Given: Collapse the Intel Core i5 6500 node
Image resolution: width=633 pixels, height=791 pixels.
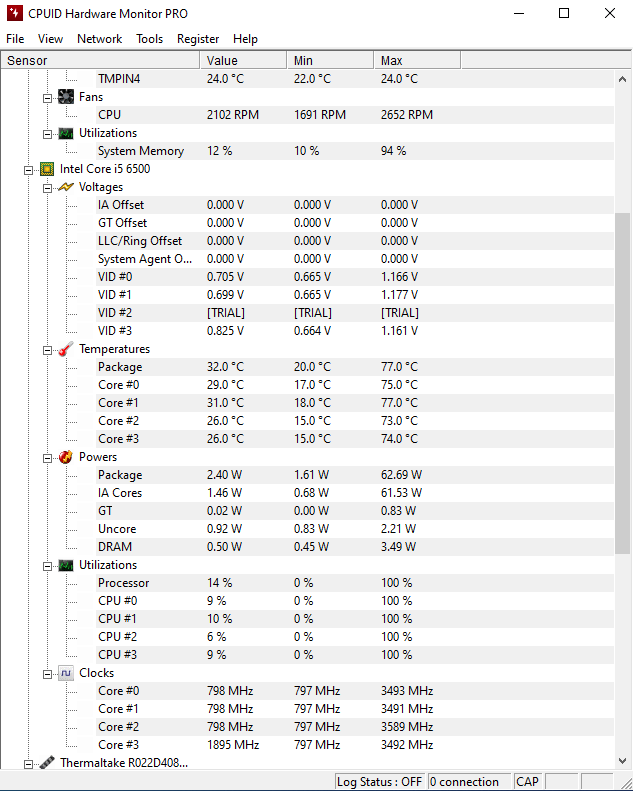Looking at the screenshot, I should point(29,169).
